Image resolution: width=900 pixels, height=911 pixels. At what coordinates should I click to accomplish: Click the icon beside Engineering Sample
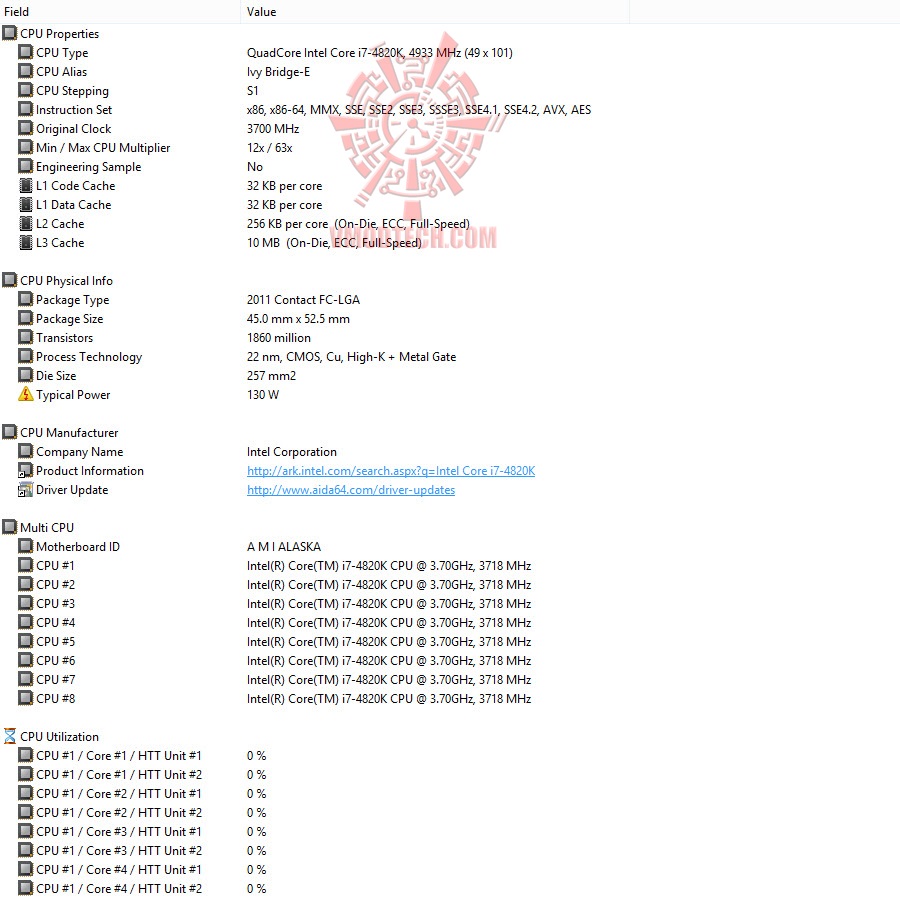click(26, 166)
